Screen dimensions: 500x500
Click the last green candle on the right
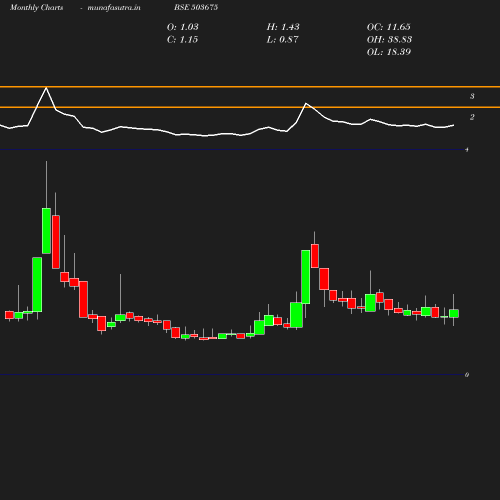[x=454, y=313]
